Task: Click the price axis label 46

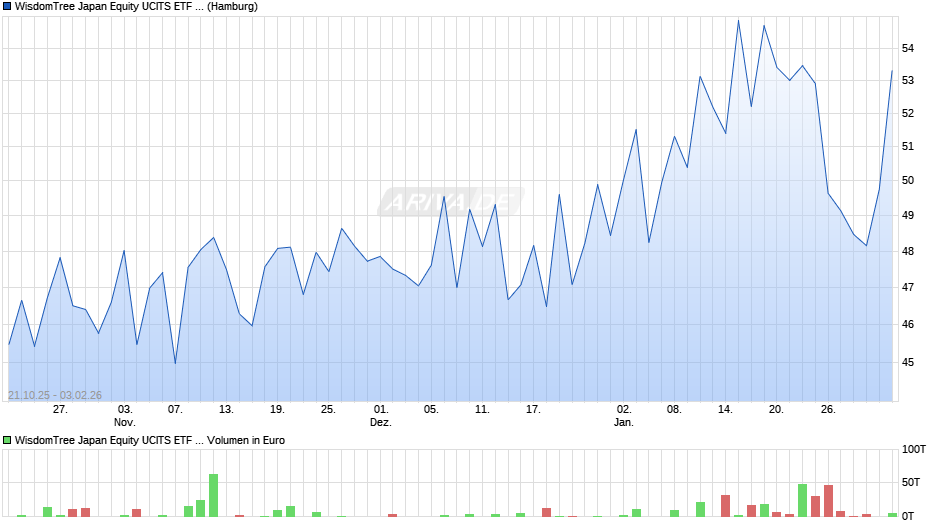Action: (x=908, y=324)
